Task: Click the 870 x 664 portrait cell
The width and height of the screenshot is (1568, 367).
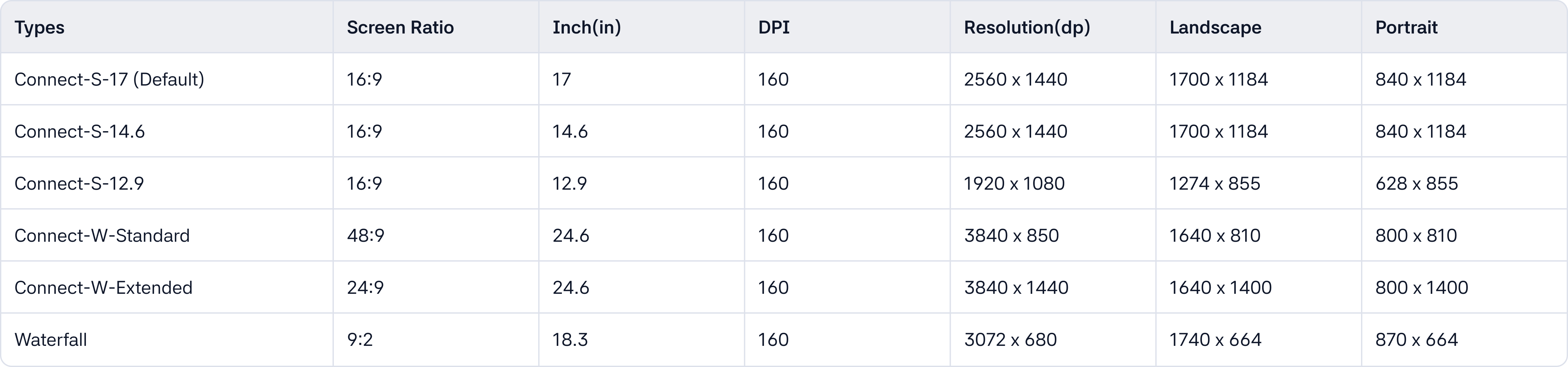Action: point(1416,340)
